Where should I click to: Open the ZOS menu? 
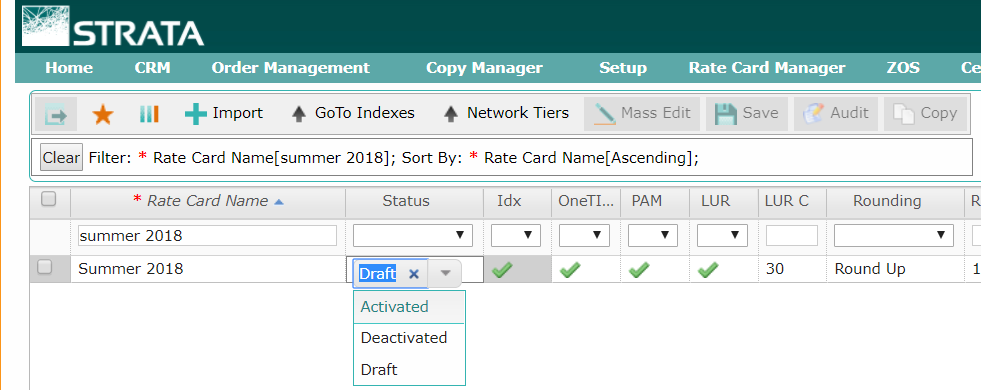pos(903,68)
